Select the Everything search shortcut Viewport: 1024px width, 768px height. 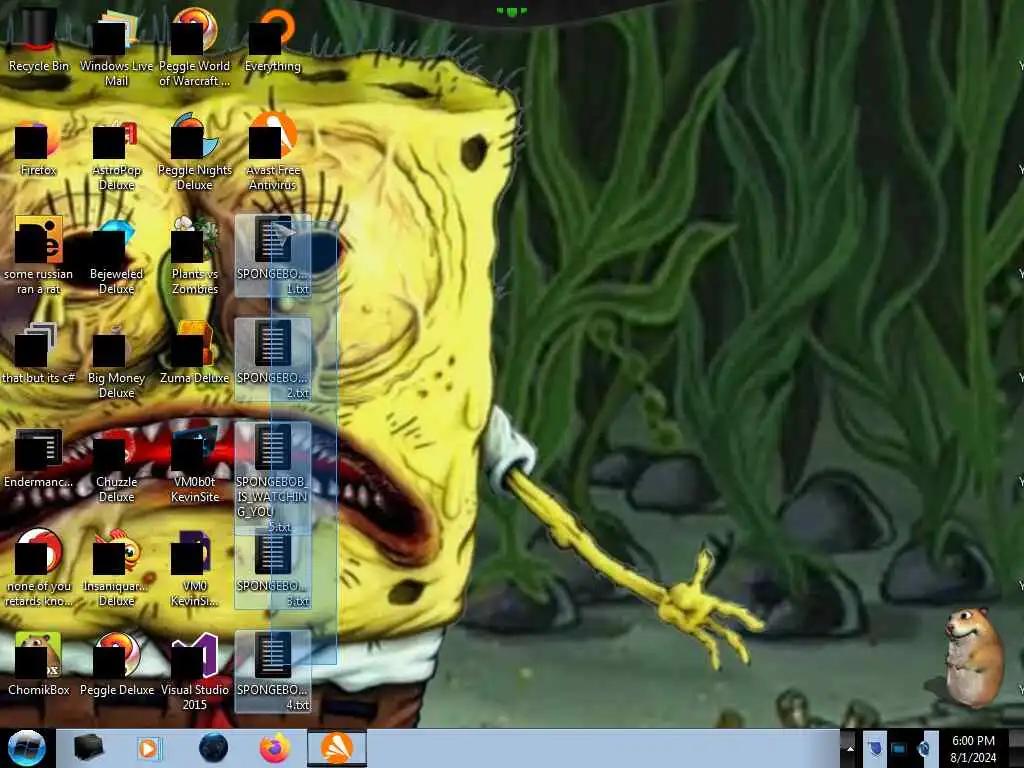272,38
